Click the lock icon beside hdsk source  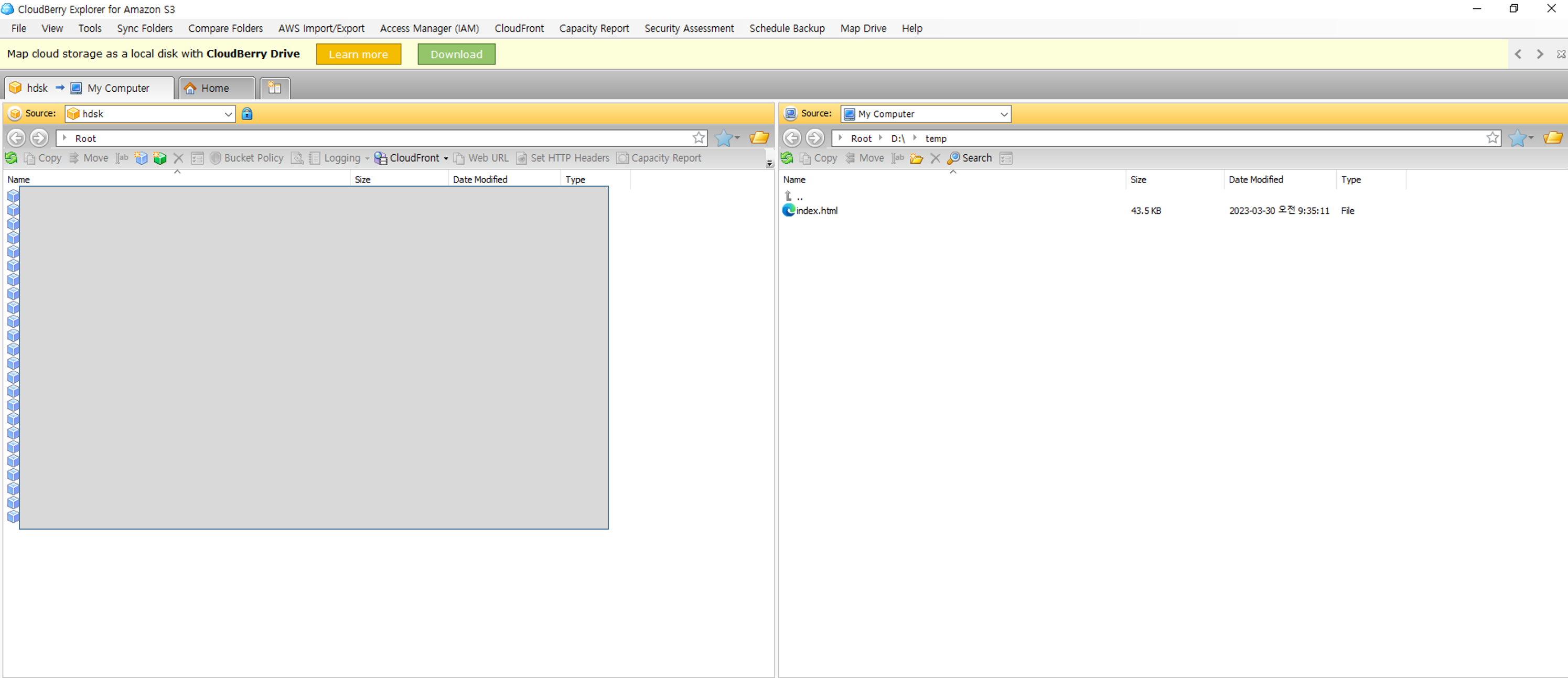coord(246,114)
